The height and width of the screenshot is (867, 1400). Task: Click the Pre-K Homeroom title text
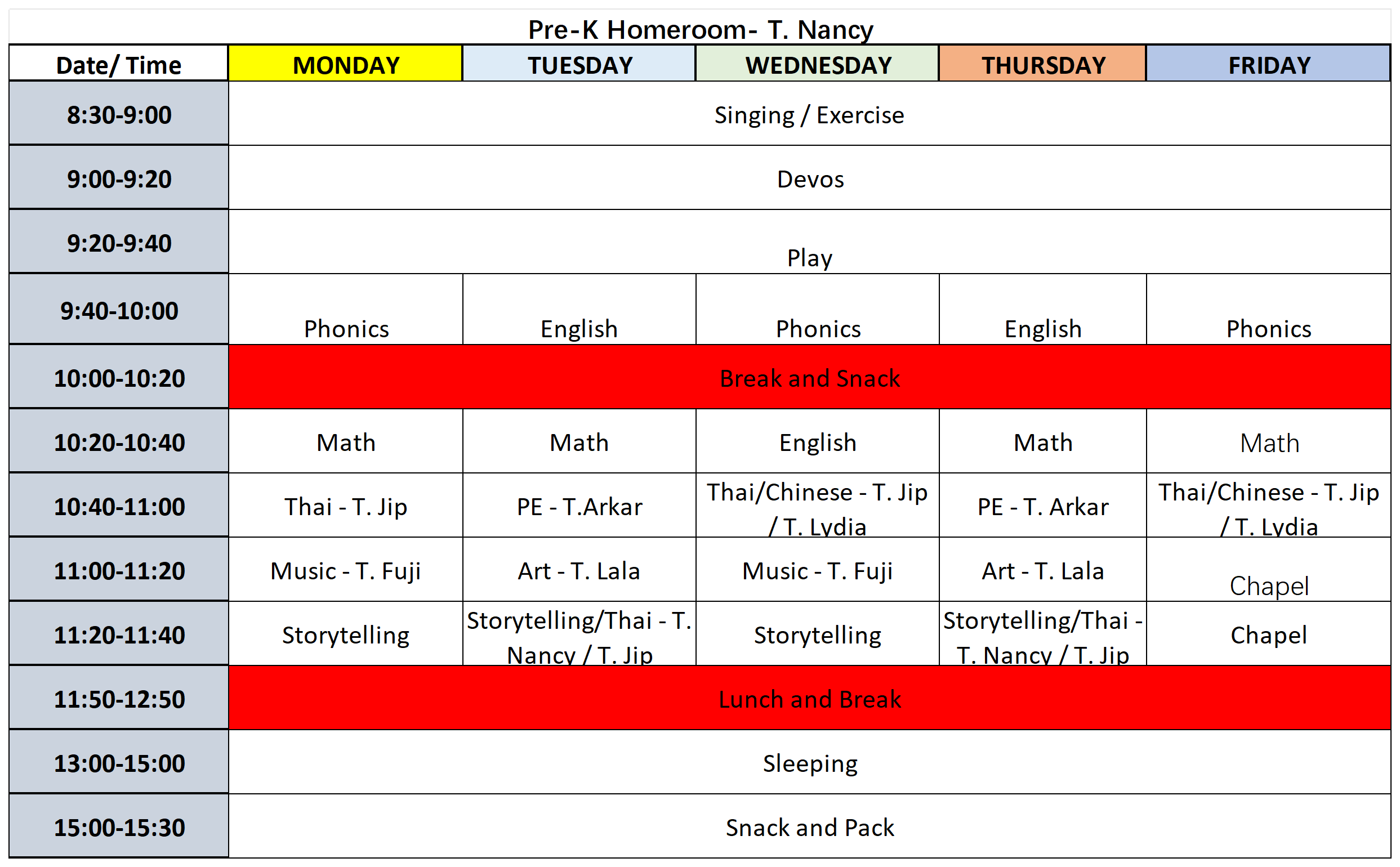pyautogui.click(x=699, y=29)
